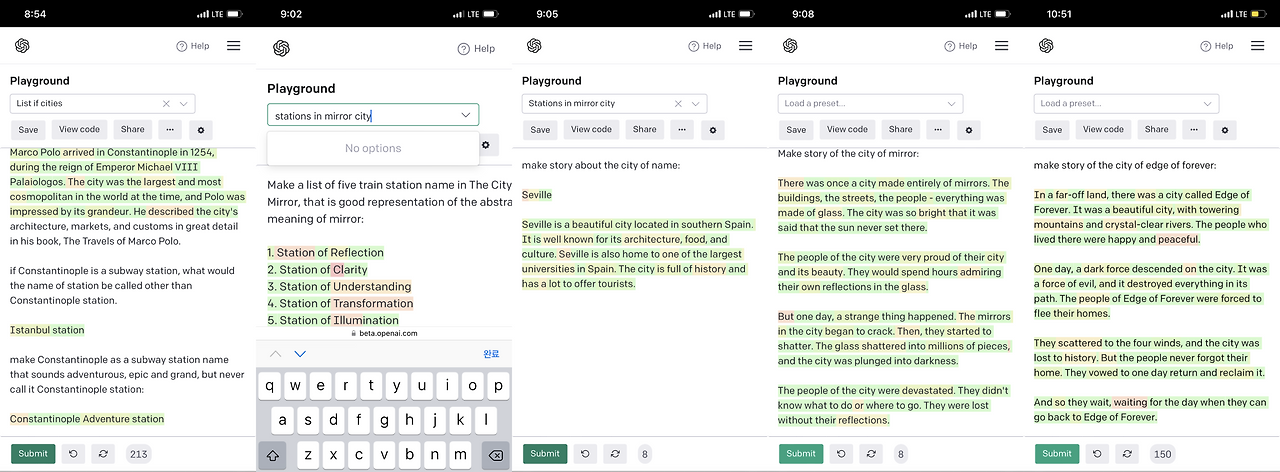This screenshot has height=472, width=1280.
Task: Click the "No options" dropdown message
Action: 373,148
